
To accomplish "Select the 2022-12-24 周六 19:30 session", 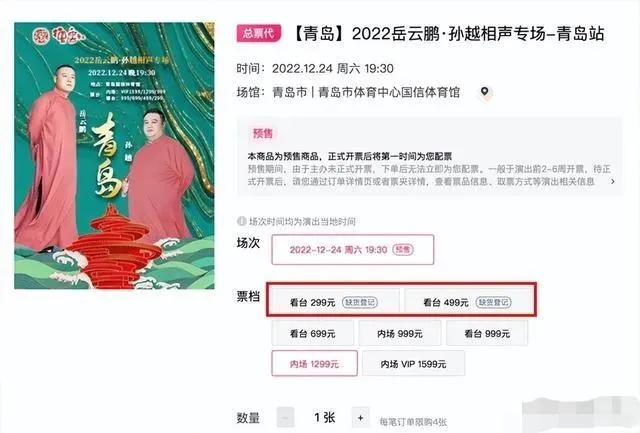I will coord(353,249).
